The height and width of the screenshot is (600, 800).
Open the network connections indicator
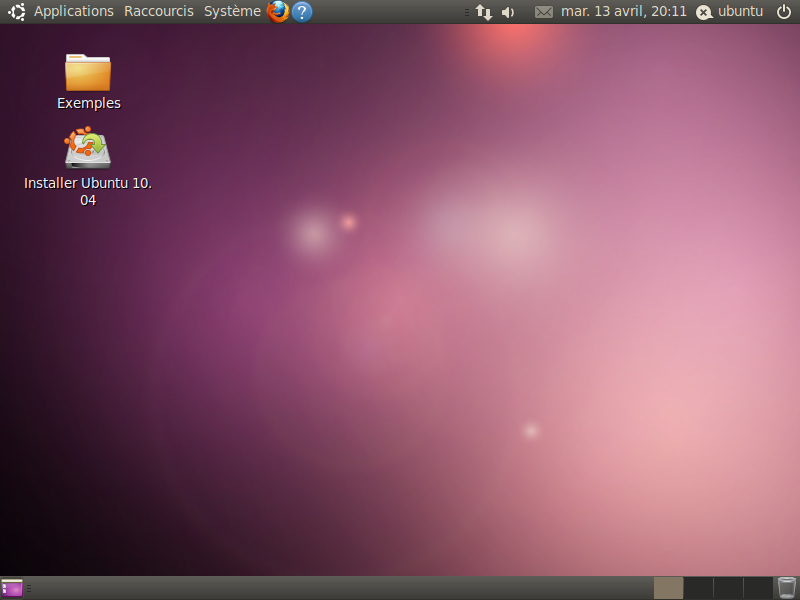(483, 12)
